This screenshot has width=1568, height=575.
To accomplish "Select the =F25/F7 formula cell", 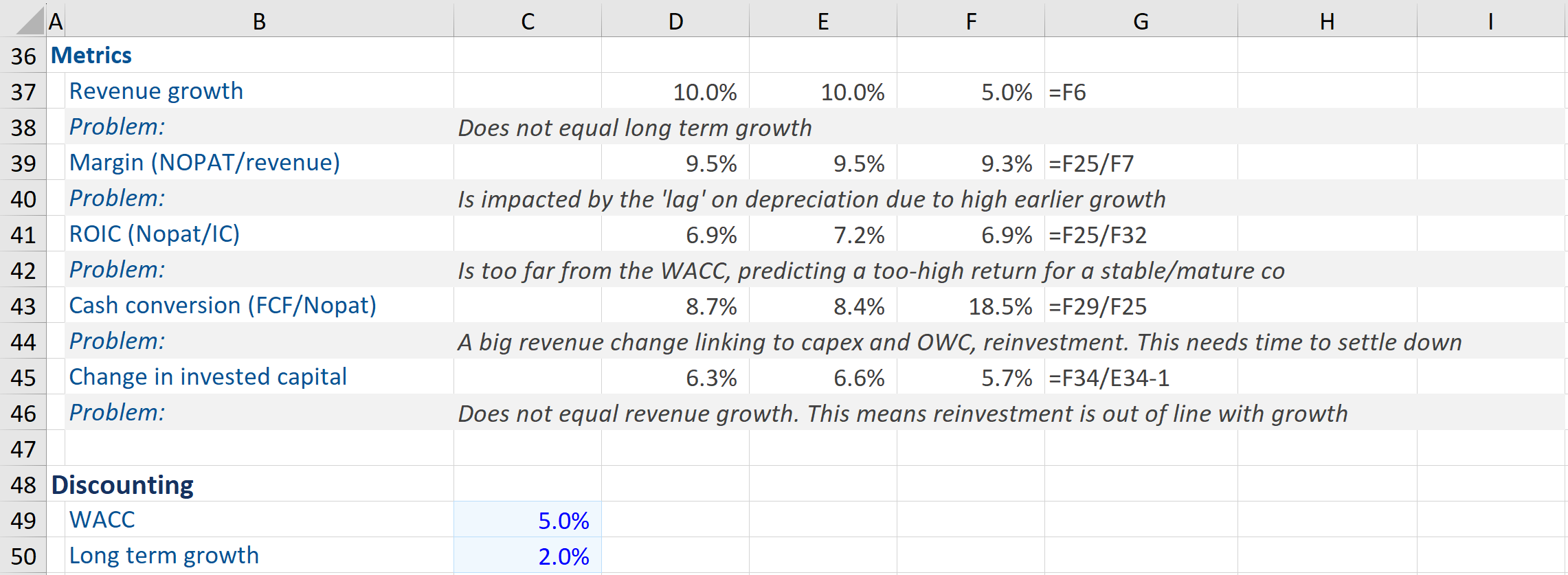I will (x=1091, y=164).
